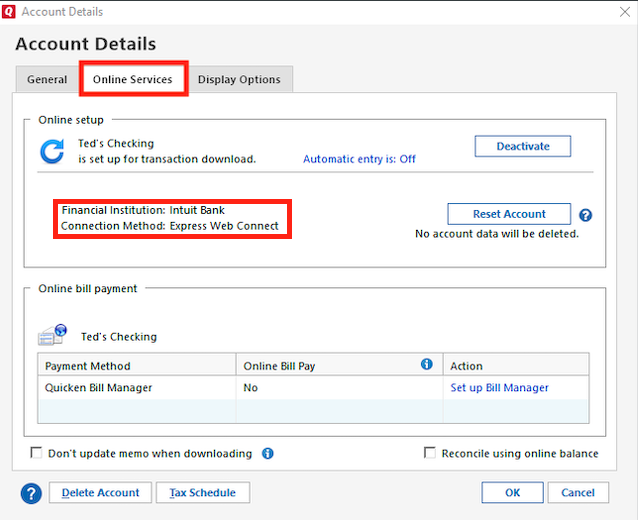Click the Reset Account button

509,214
